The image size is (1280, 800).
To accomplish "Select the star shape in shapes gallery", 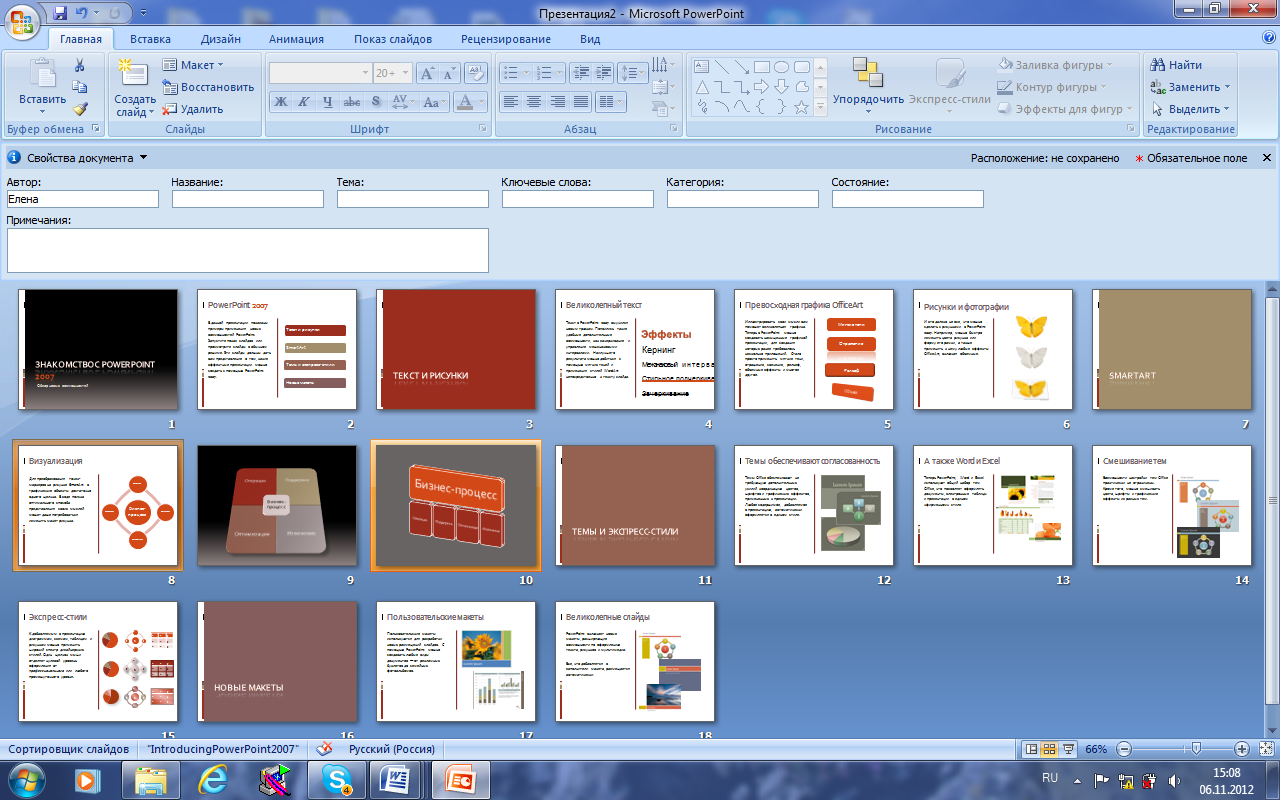I will coord(801,107).
